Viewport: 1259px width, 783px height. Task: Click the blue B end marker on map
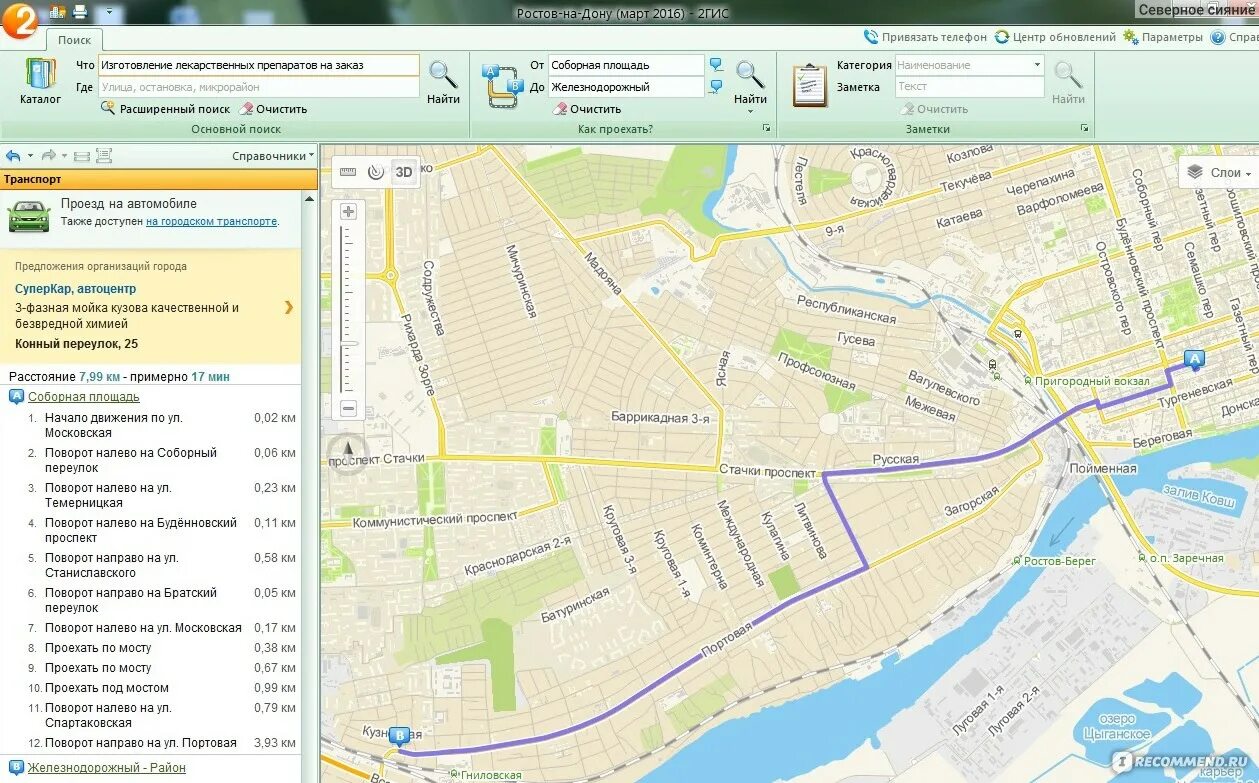click(x=399, y=738)
